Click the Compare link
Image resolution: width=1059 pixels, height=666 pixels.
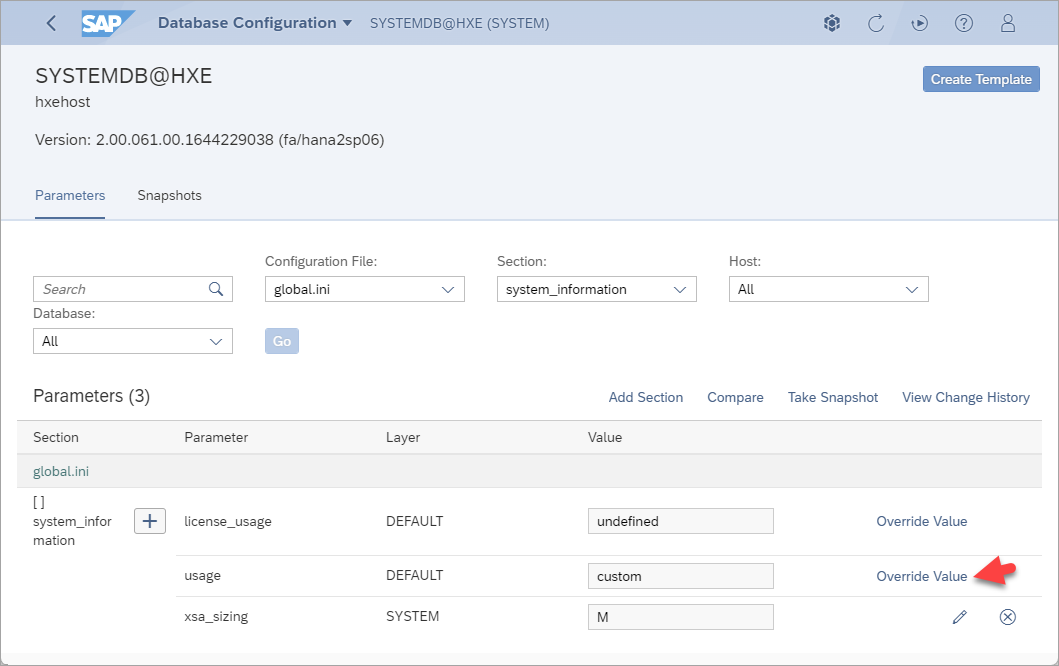(x=735, y=397)
